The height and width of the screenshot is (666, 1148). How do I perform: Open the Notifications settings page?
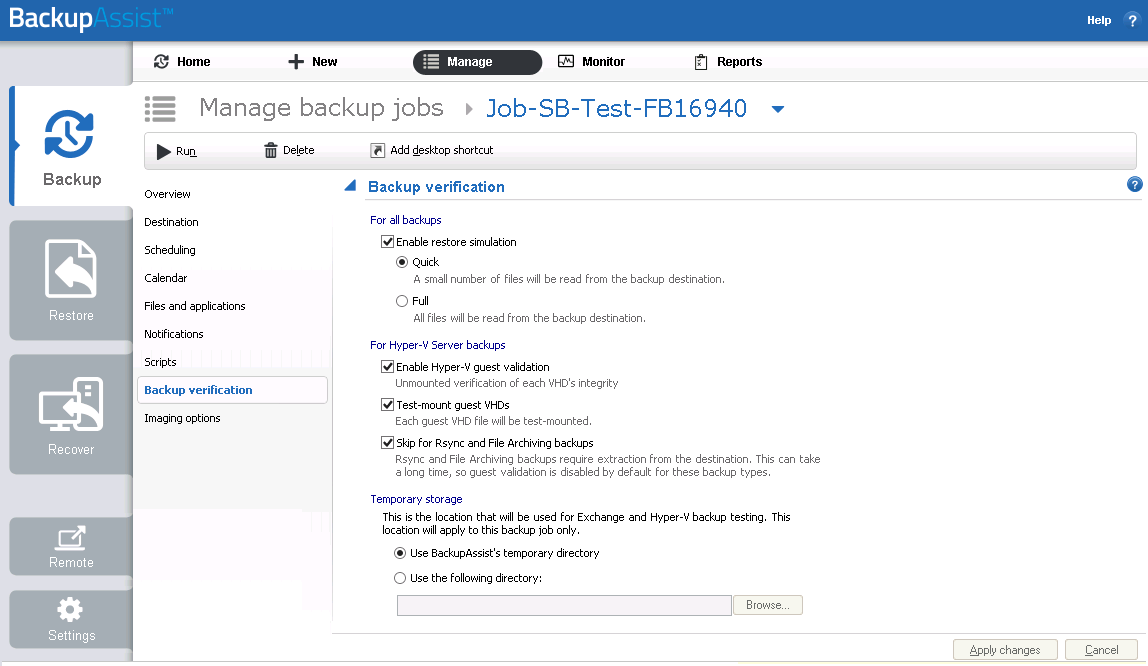coord(174,334)
